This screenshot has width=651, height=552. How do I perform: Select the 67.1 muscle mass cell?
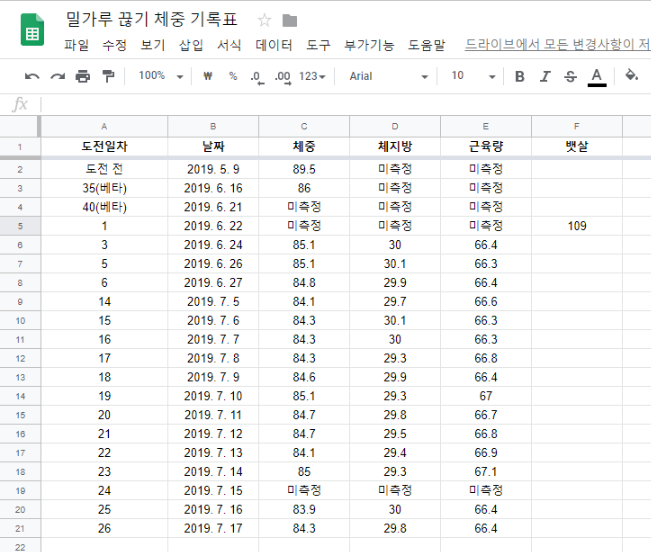tap(486, 472)
